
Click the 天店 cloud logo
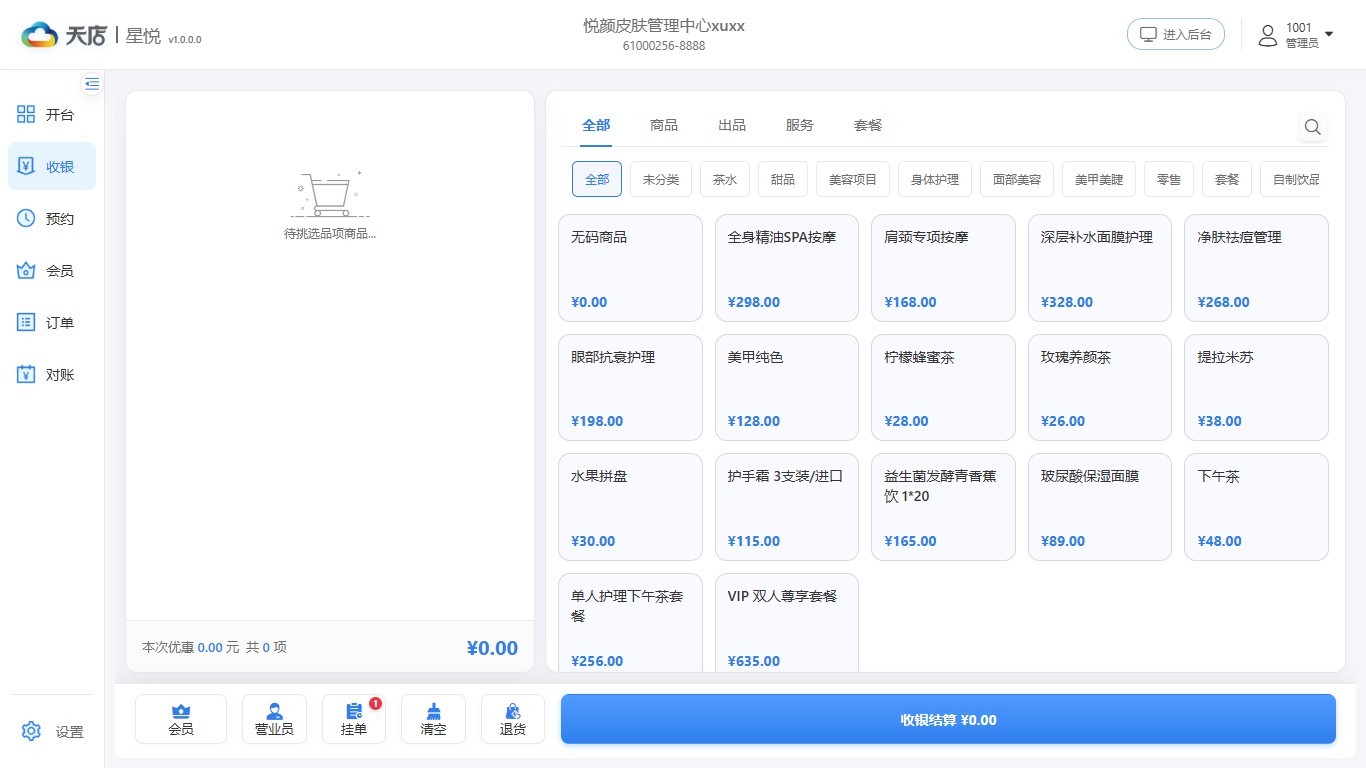point(40,35)
